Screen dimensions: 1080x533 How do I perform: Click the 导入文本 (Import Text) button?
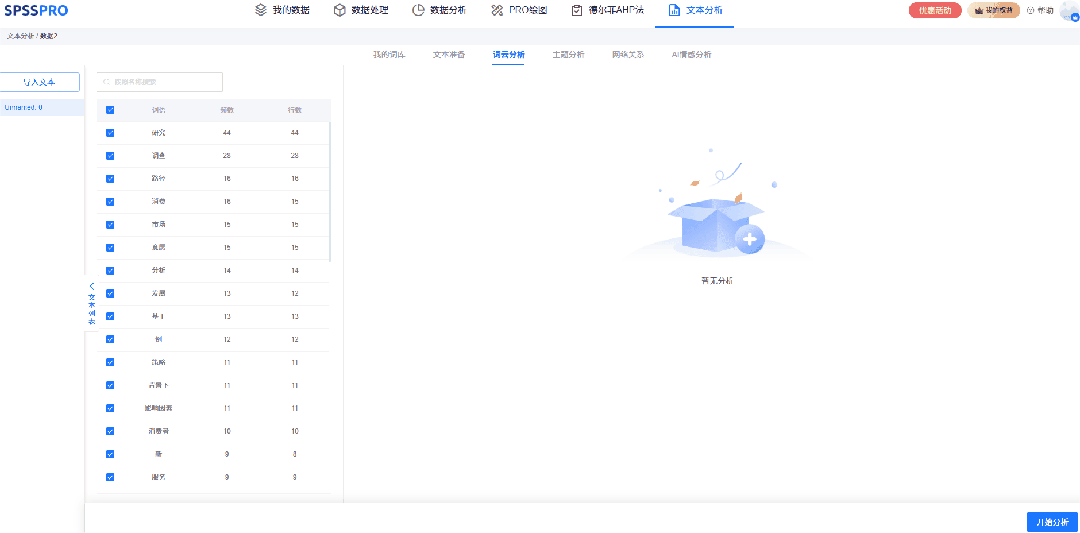point(39,82)
